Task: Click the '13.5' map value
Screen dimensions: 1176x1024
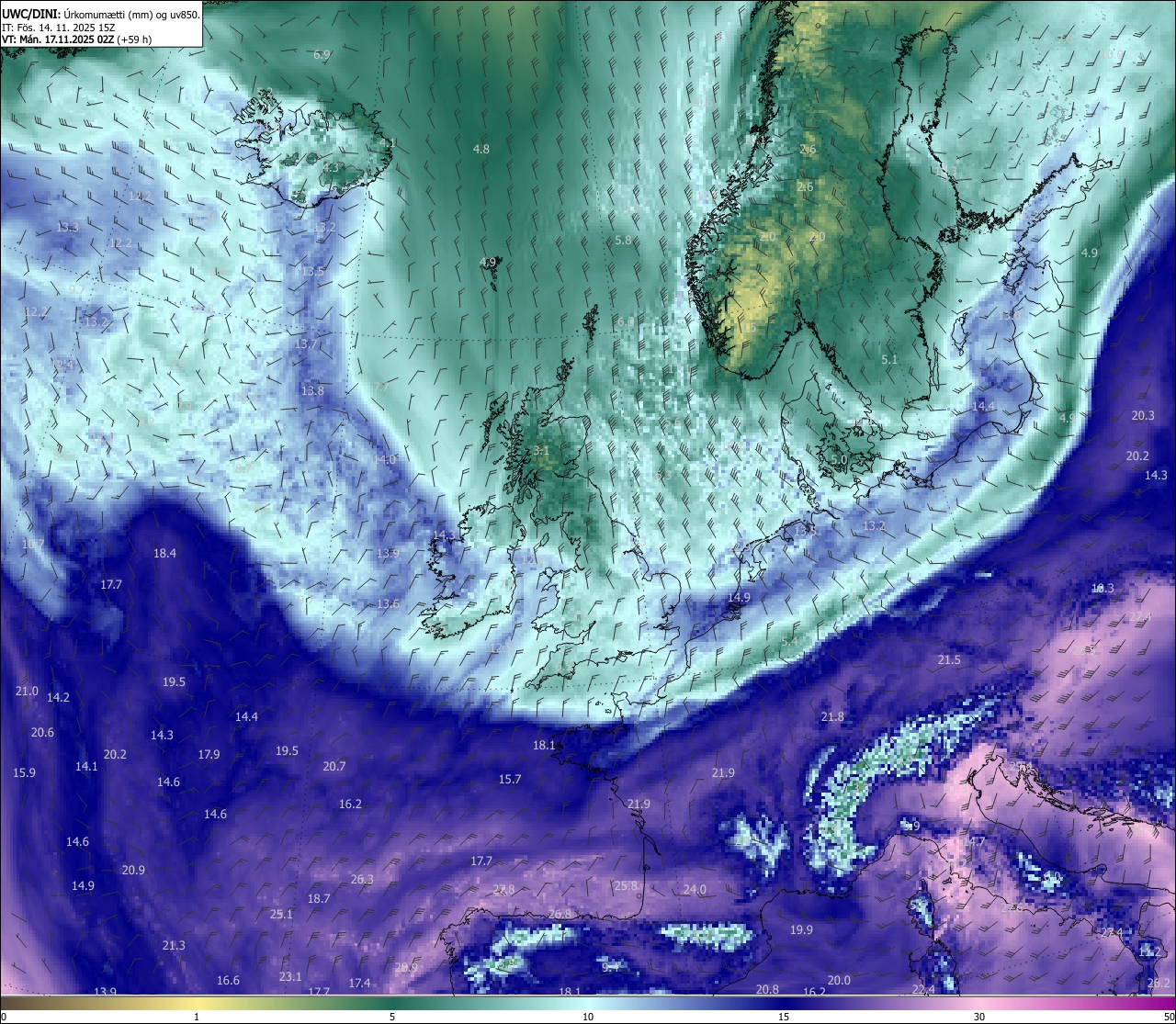Action: pos(312,272)
